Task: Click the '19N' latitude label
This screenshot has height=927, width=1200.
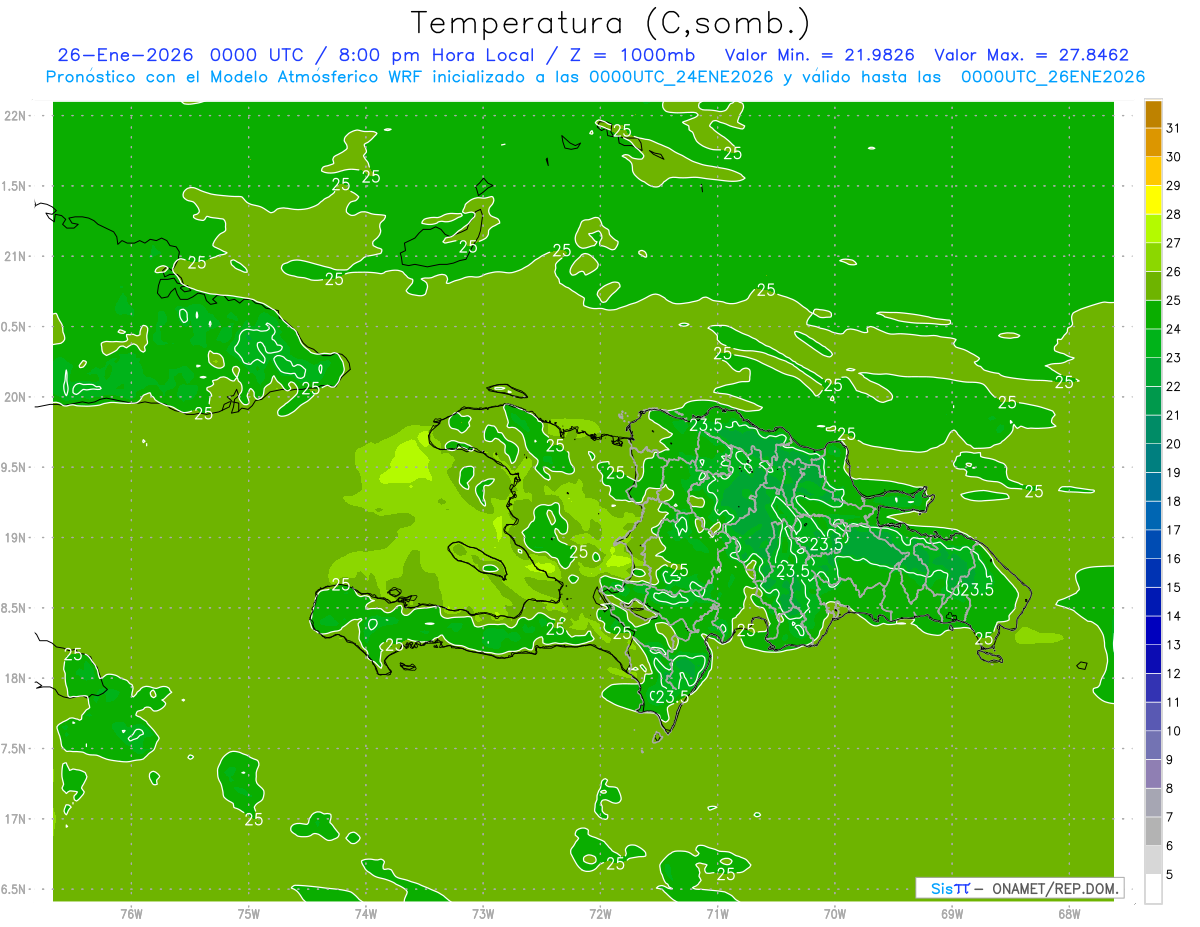Action: tap(16, 538)
